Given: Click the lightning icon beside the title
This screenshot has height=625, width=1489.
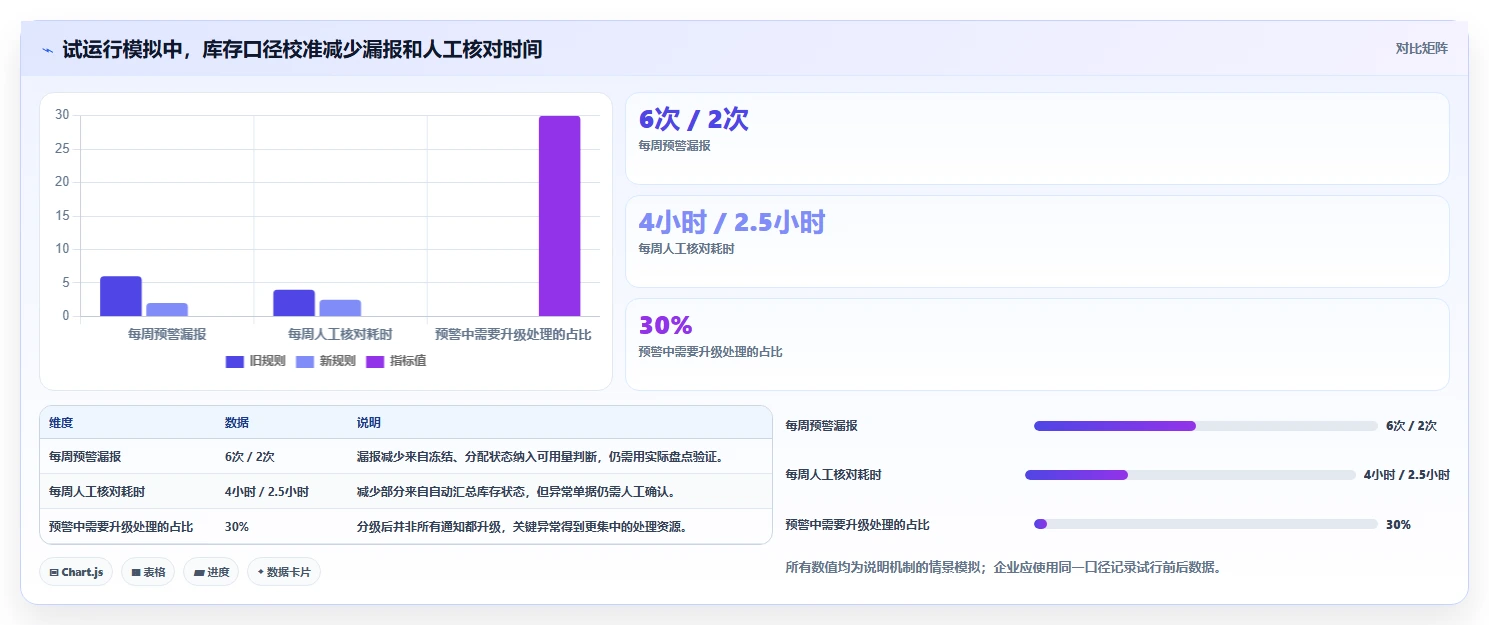Looking at the screenshot, I should pos(48,49).
